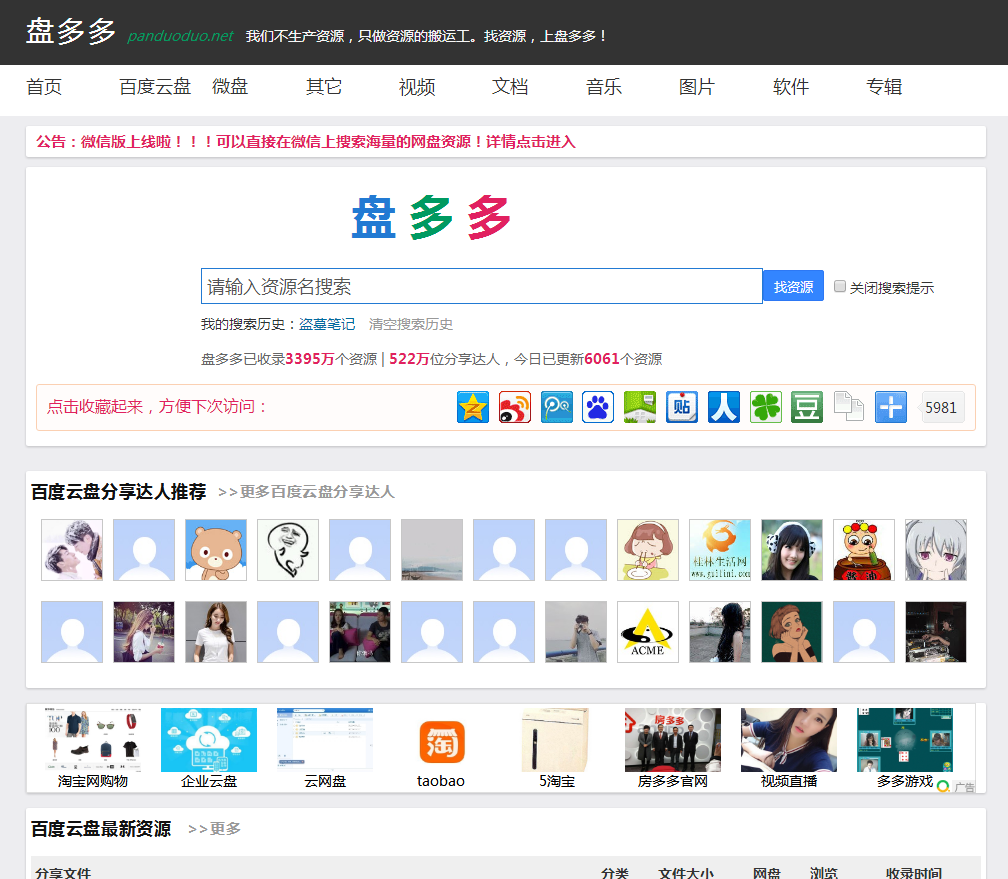Click the green house share icon
The height and width of the screenshot is (879, 1008).
coord(640,407)
